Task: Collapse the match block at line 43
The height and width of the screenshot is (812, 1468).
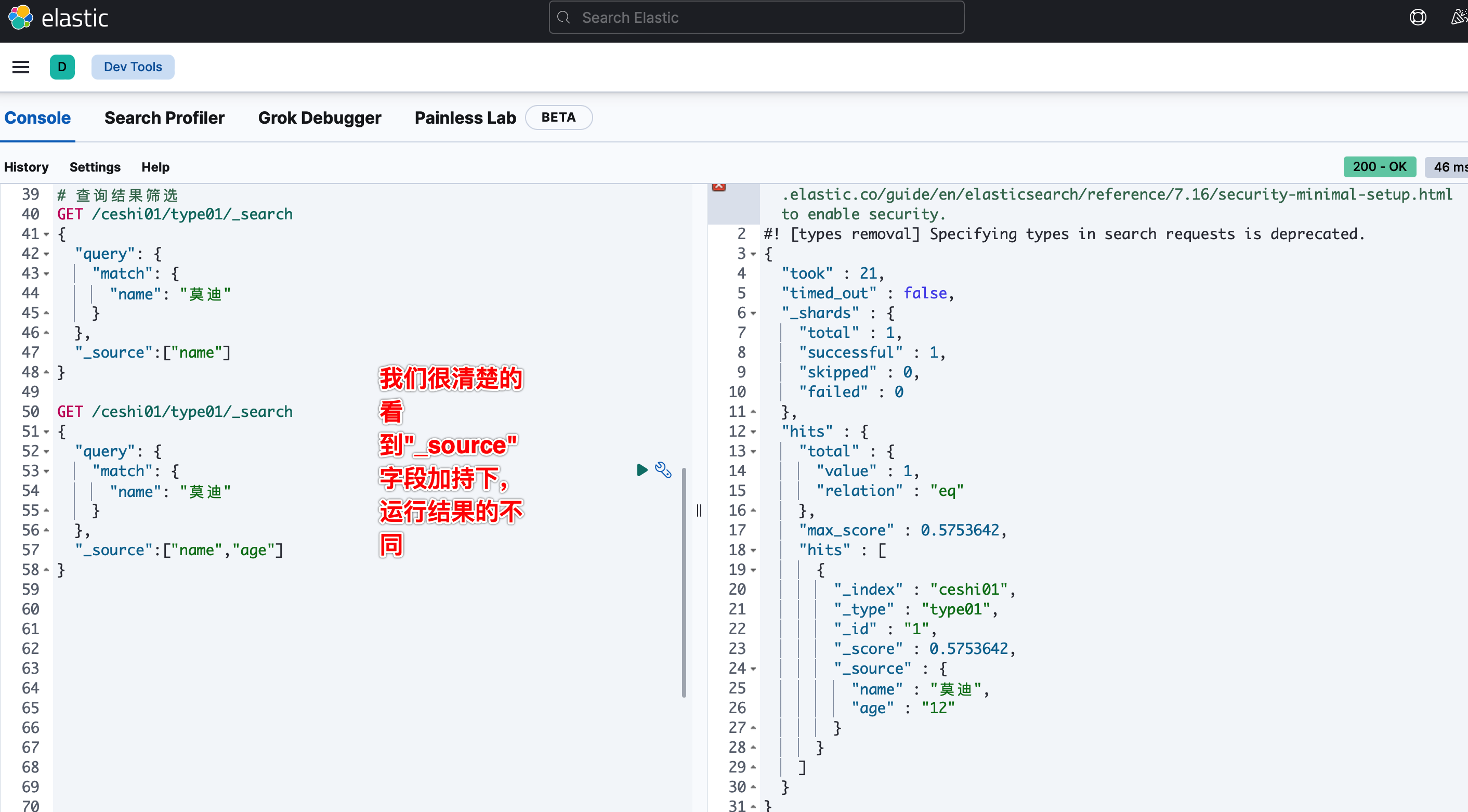Action: click(47, 274)
